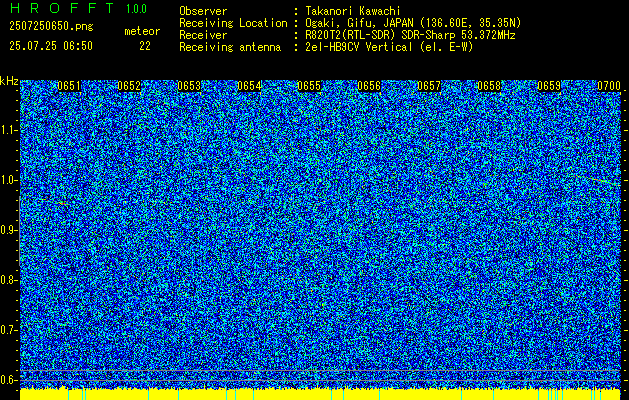
Task: Click the 0654 time marker
Action: [x=249, y=86]
